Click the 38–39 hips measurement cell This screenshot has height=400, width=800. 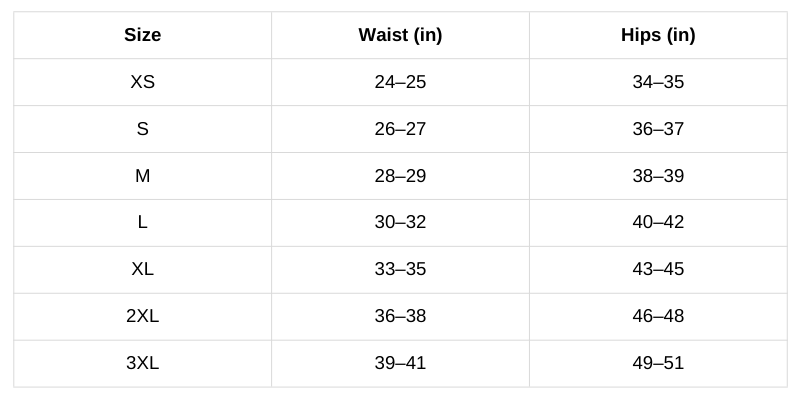click(x=658, y=176)
